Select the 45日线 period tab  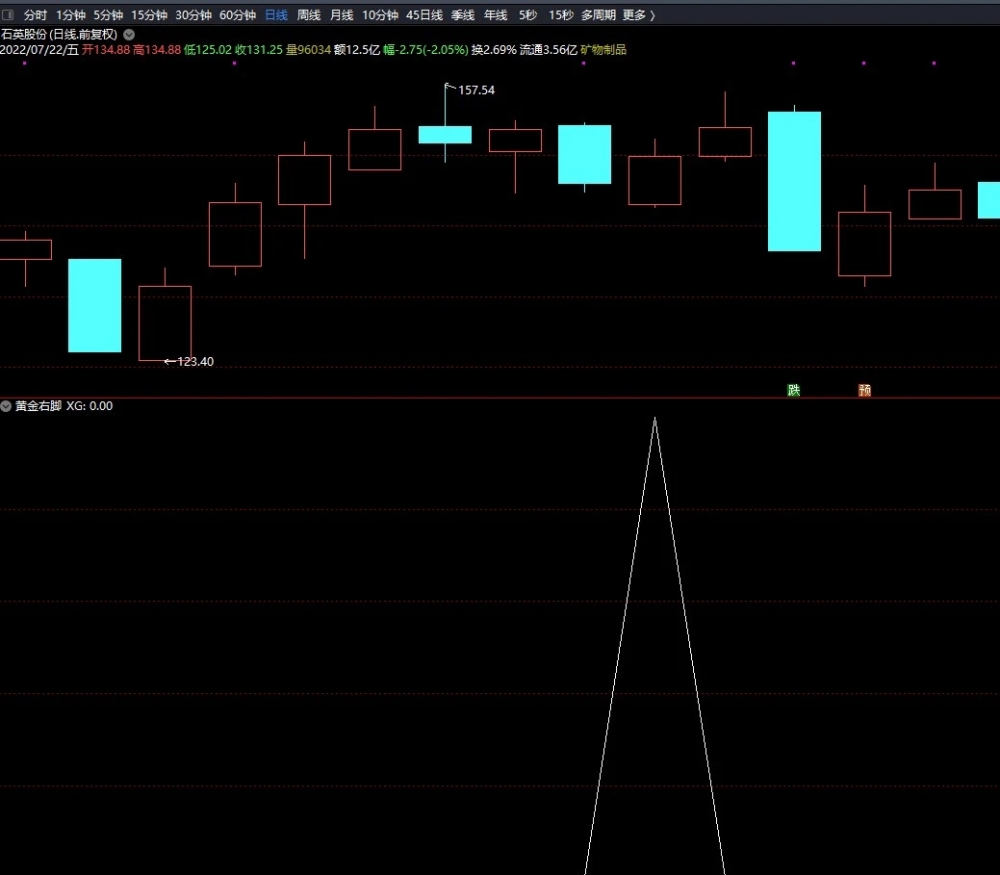coord(424,15)
